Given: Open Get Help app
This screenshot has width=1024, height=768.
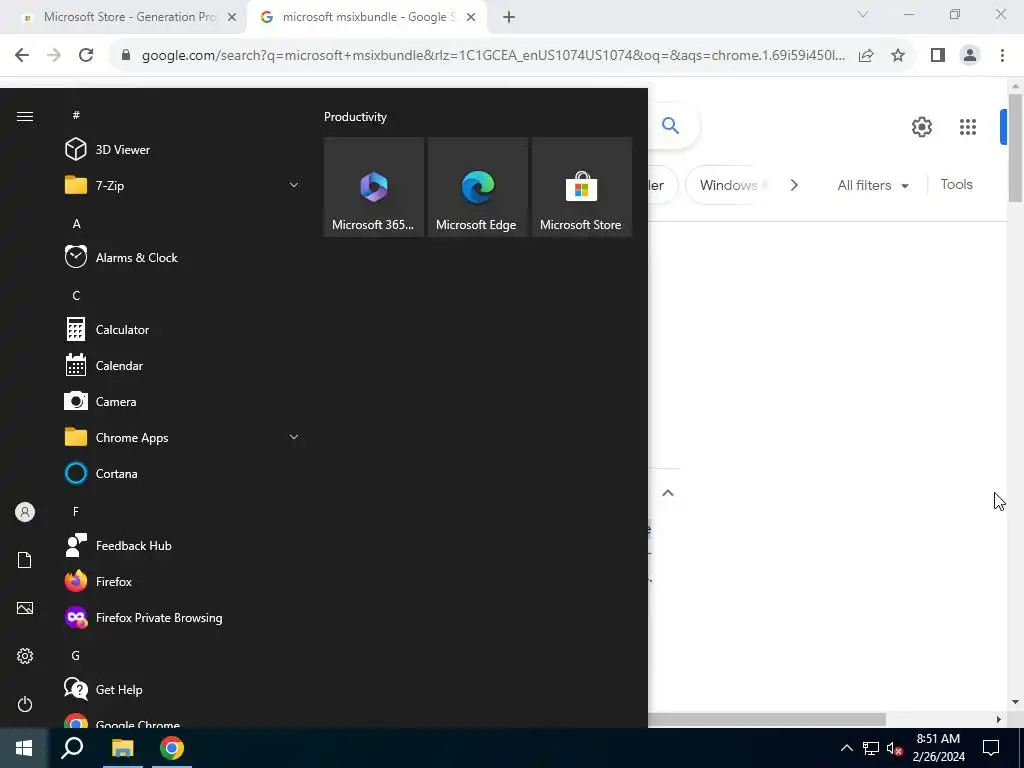Looking at the screenshot, I should [x=183, y=690].
